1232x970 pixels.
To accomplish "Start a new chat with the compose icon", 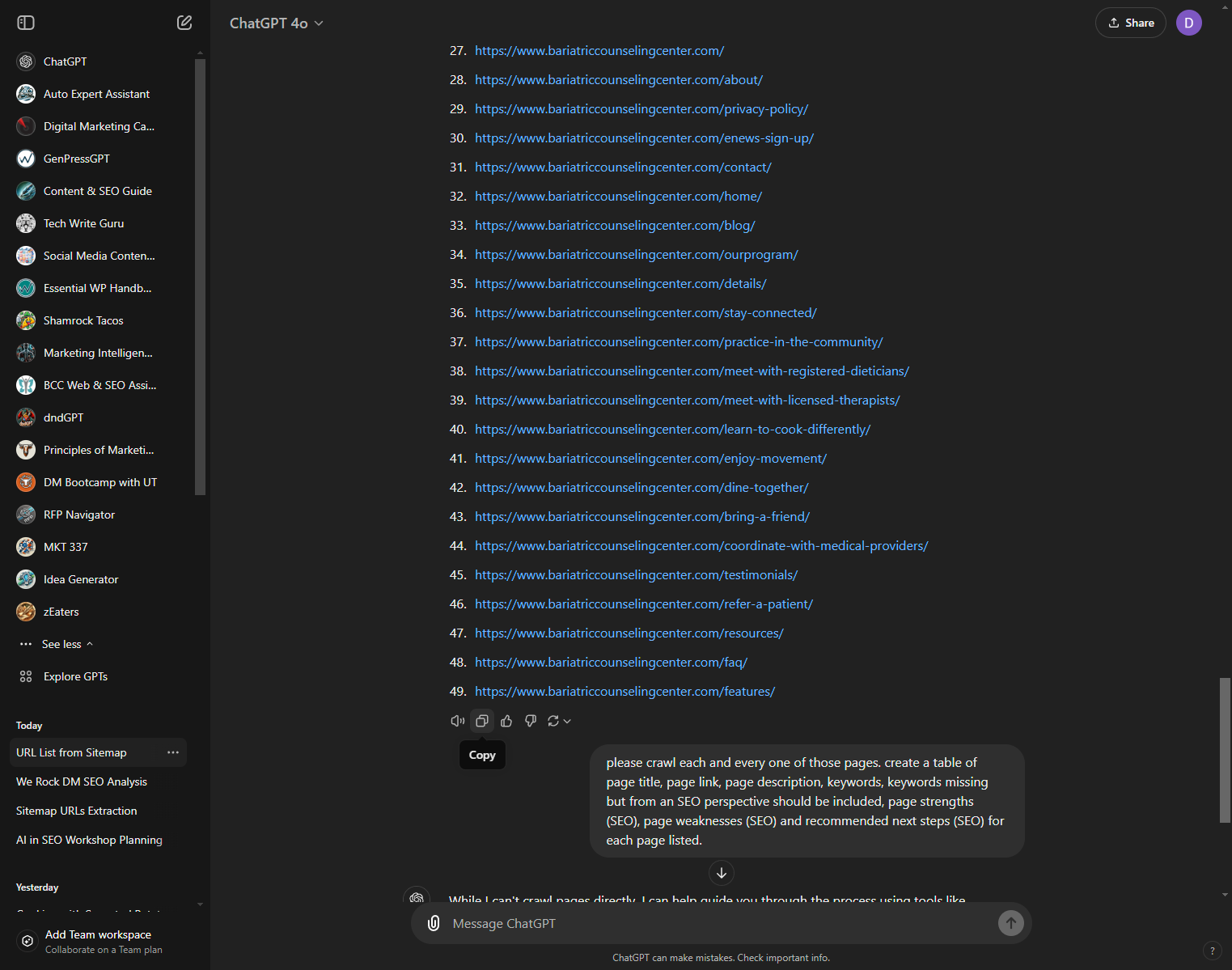I will (x=184, y=23).
